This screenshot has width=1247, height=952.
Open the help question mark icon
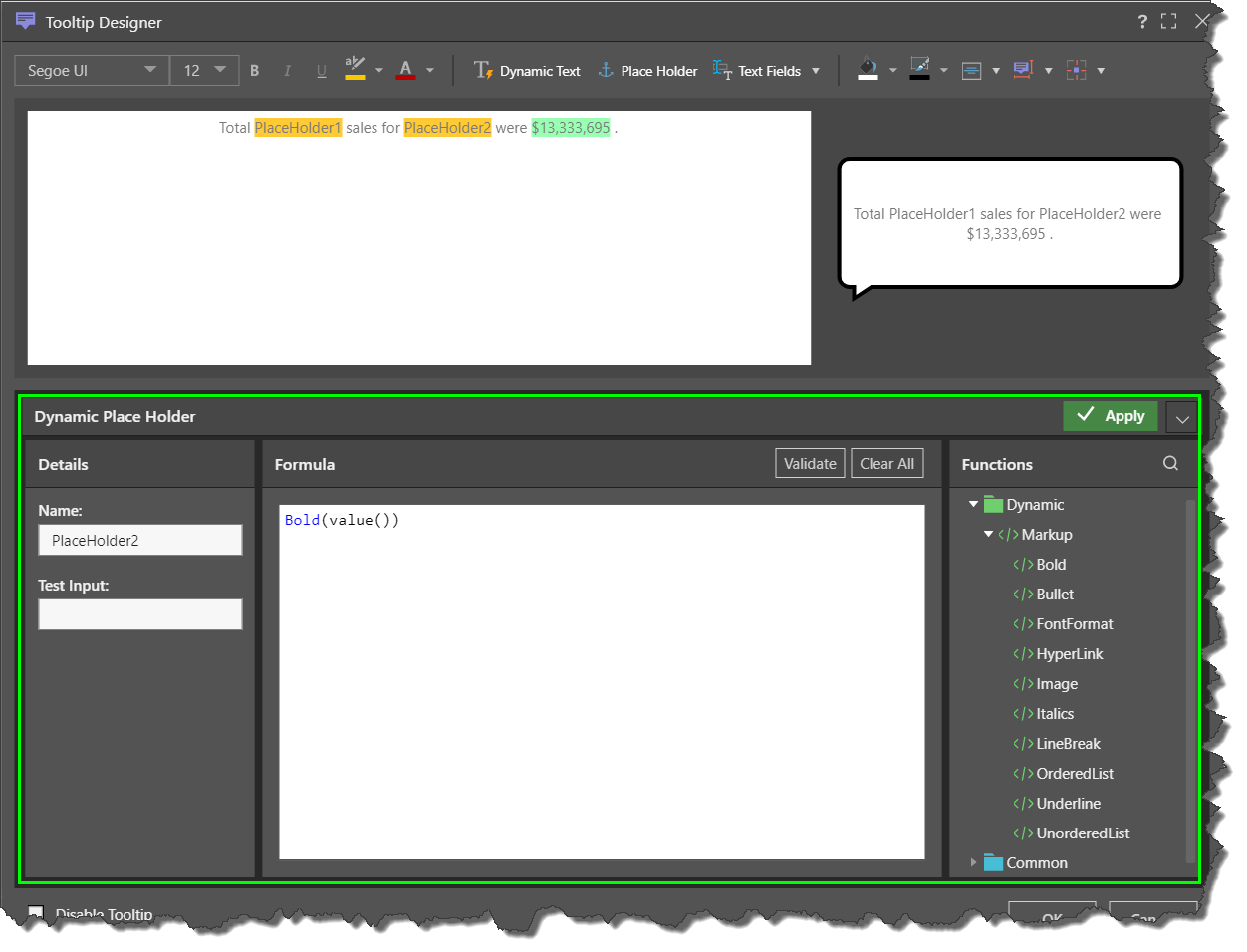pos(1142,22)
